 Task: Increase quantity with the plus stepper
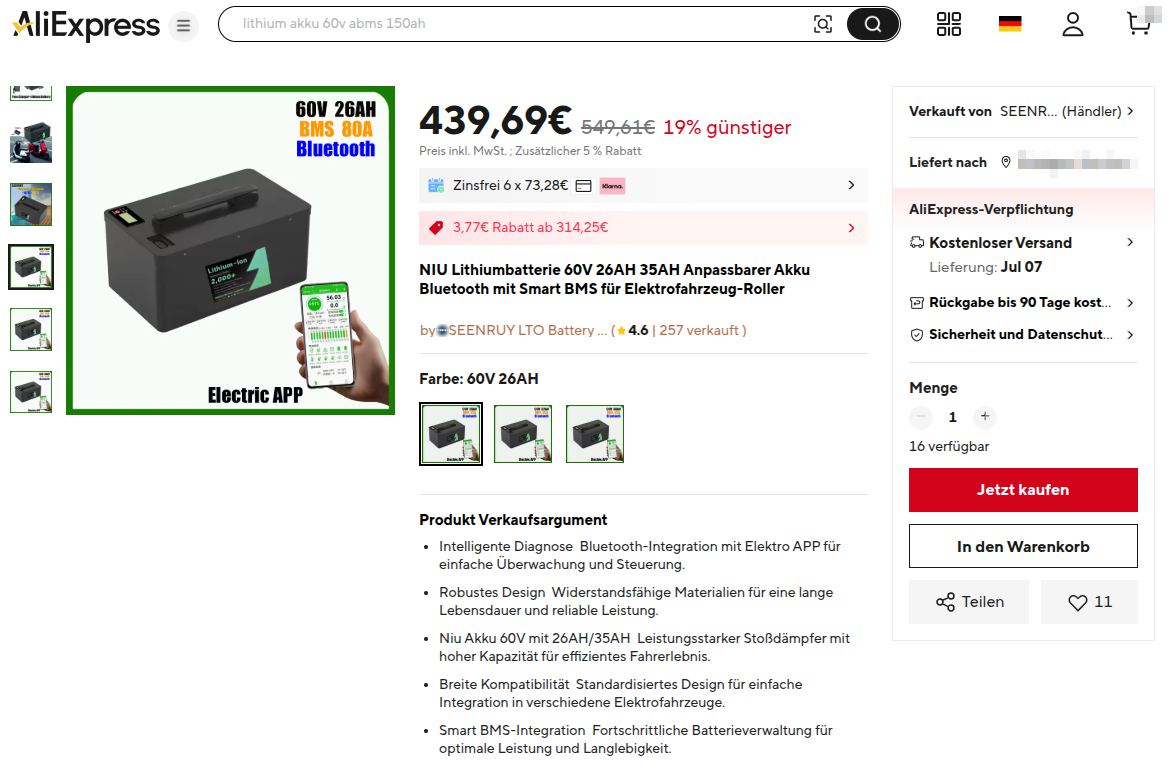tap(984, 417)
